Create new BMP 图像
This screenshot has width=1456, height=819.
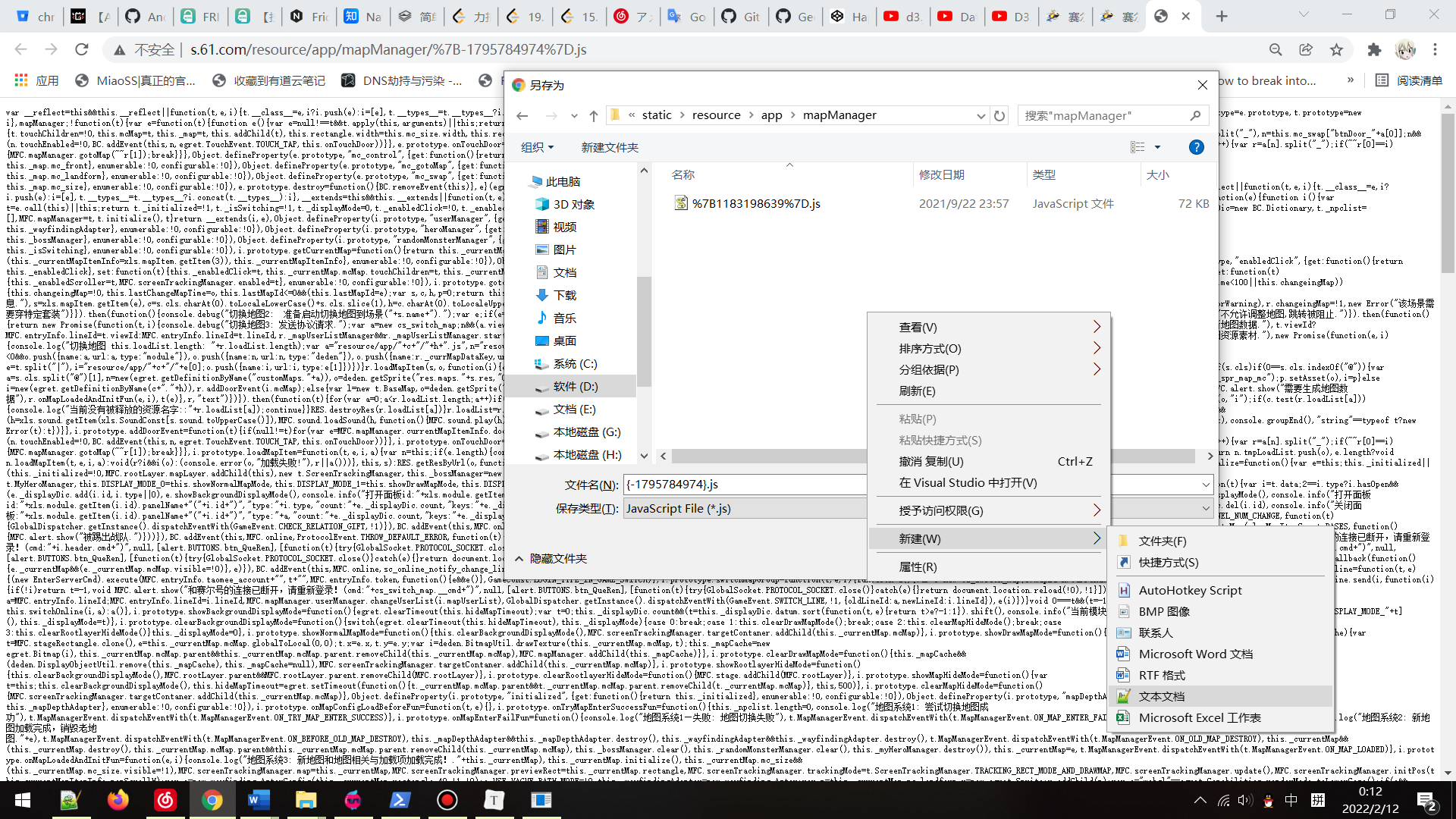[1221, 611]
